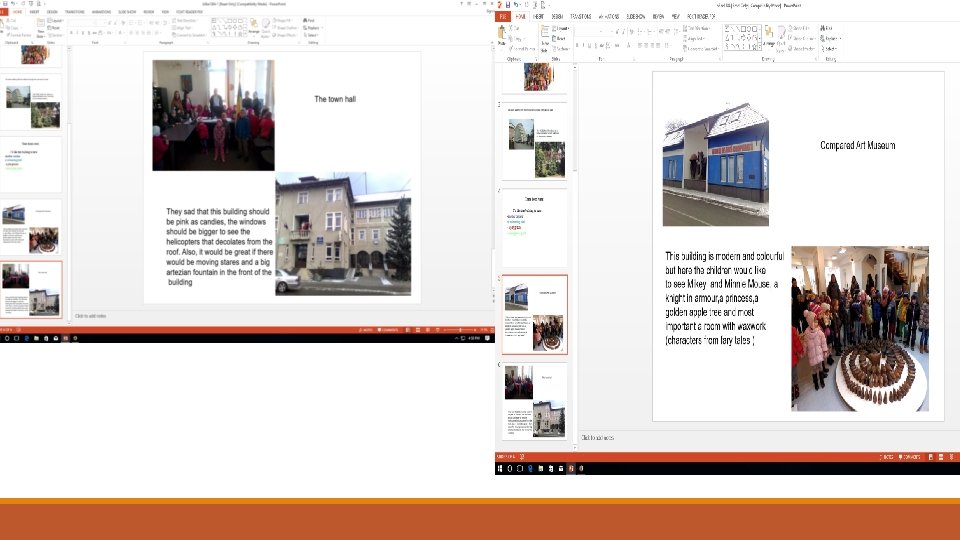Open REVIEW tab in the right PowerPoint window
960x540 pixels.
click(658, 17)
